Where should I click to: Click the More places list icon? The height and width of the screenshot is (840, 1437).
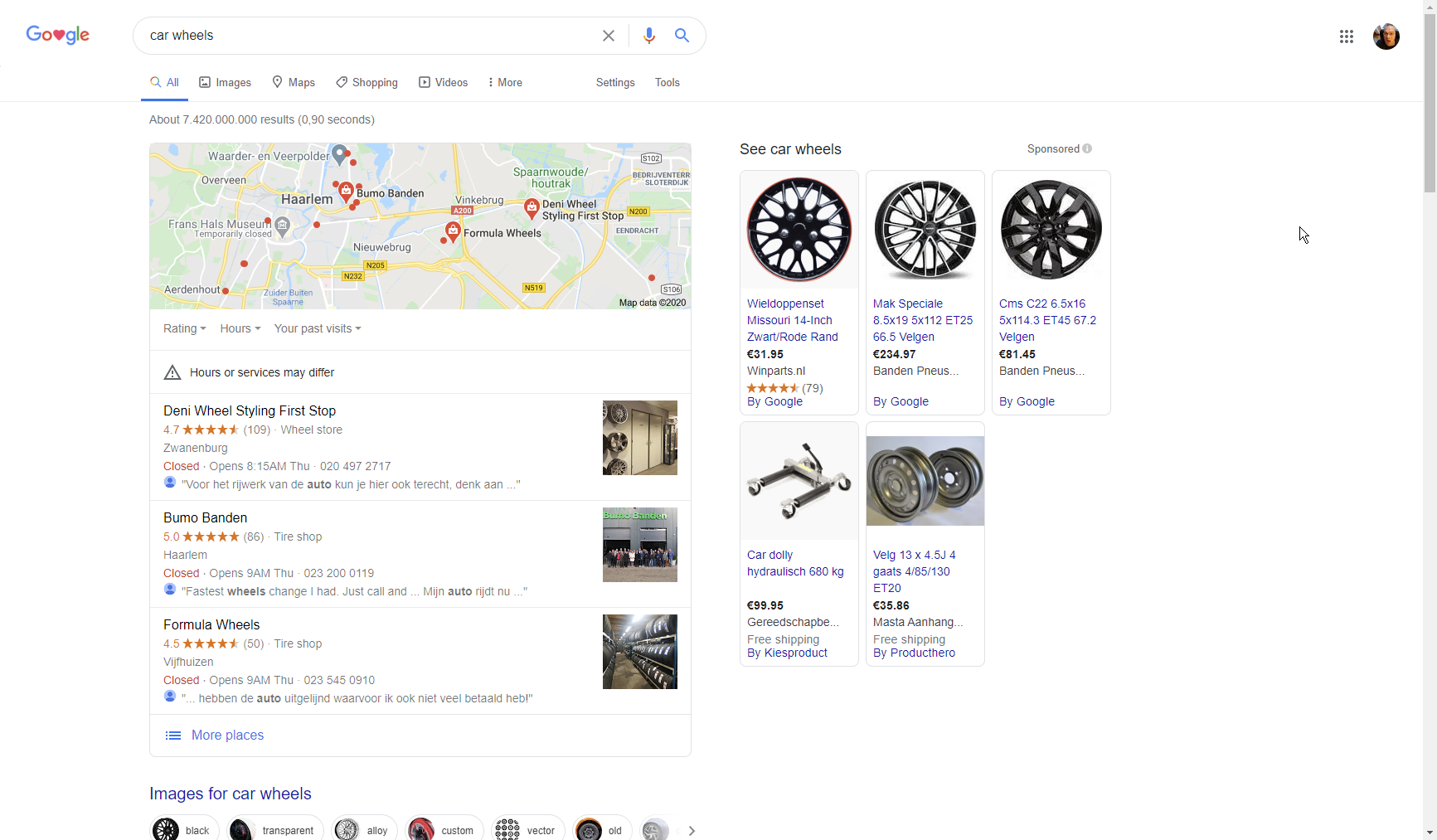(173, 736)
